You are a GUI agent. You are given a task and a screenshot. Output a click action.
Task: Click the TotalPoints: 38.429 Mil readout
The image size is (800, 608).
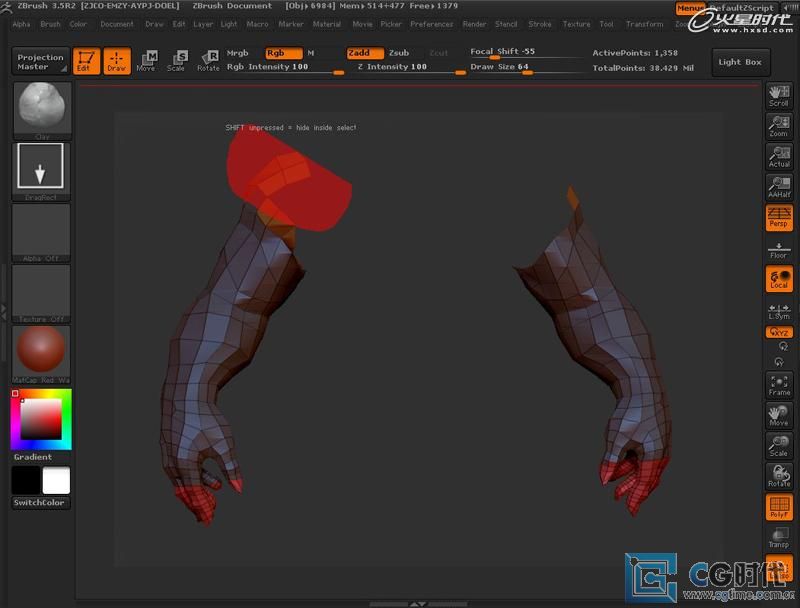(x=643, y=68)
